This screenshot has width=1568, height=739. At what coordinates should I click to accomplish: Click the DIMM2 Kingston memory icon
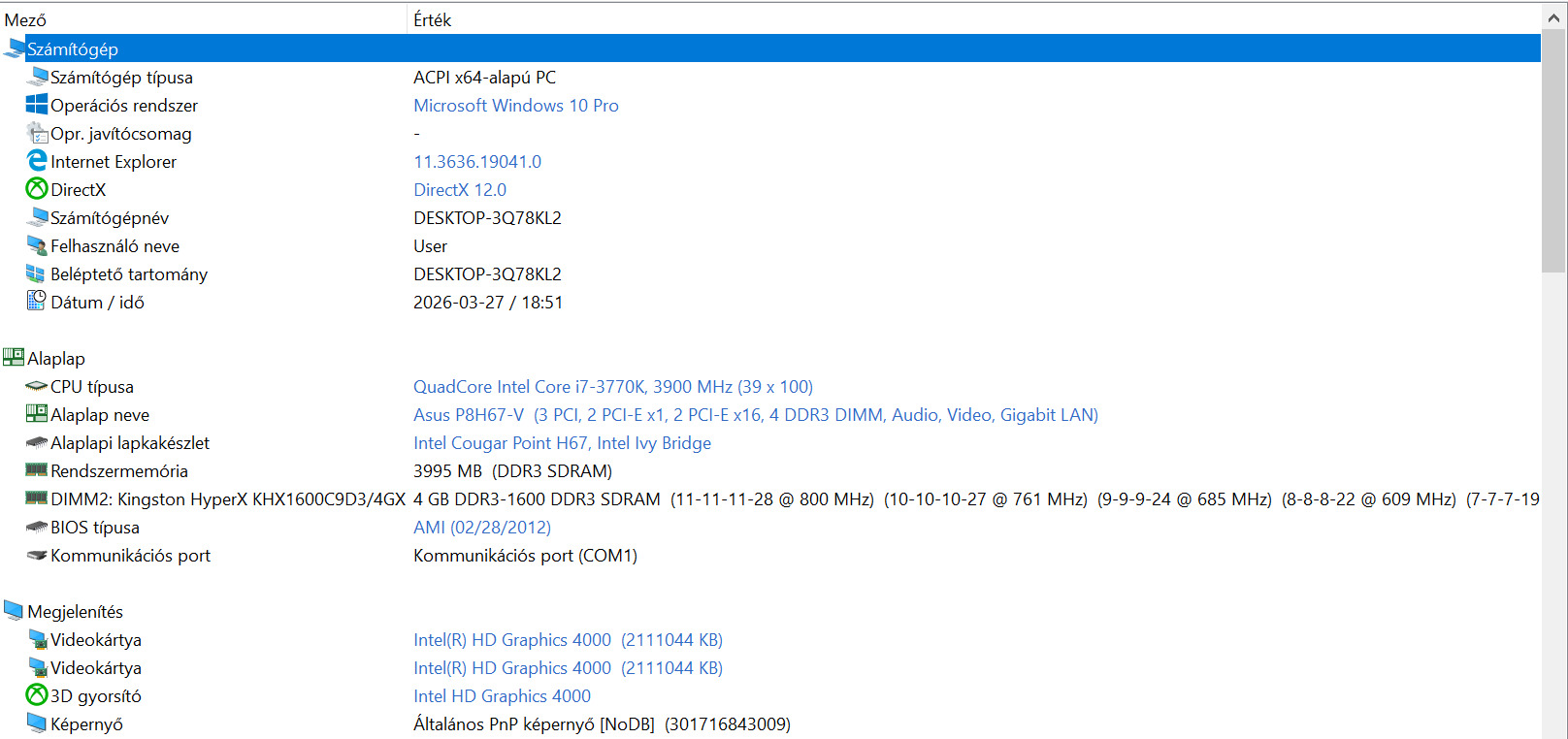(x=37, y=498)
